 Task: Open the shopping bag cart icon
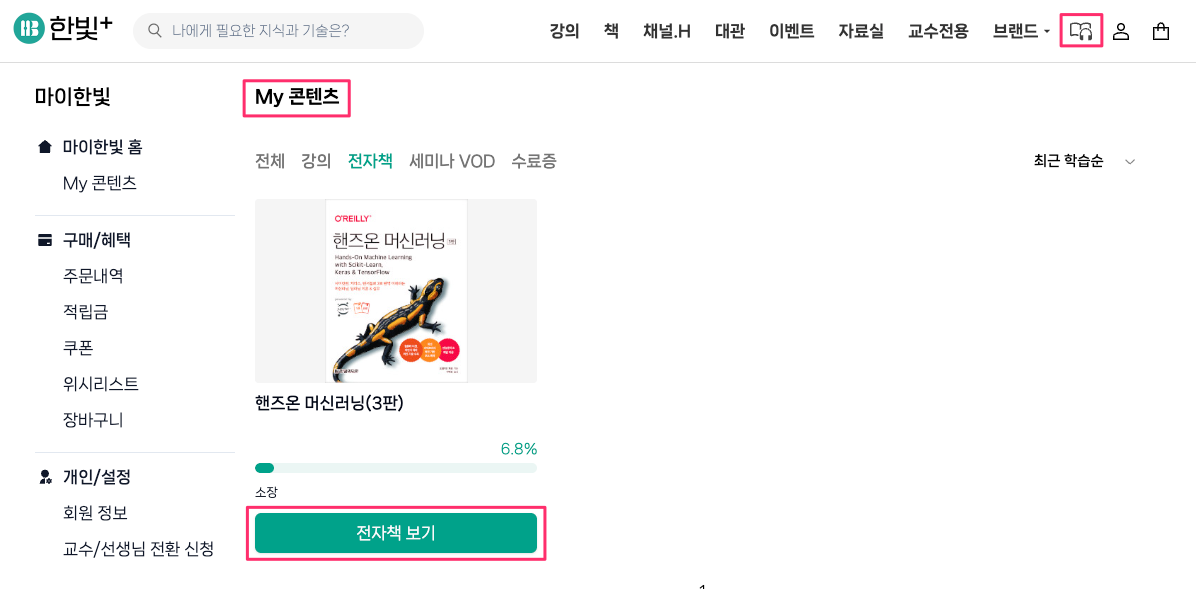tap(1161, 31)
